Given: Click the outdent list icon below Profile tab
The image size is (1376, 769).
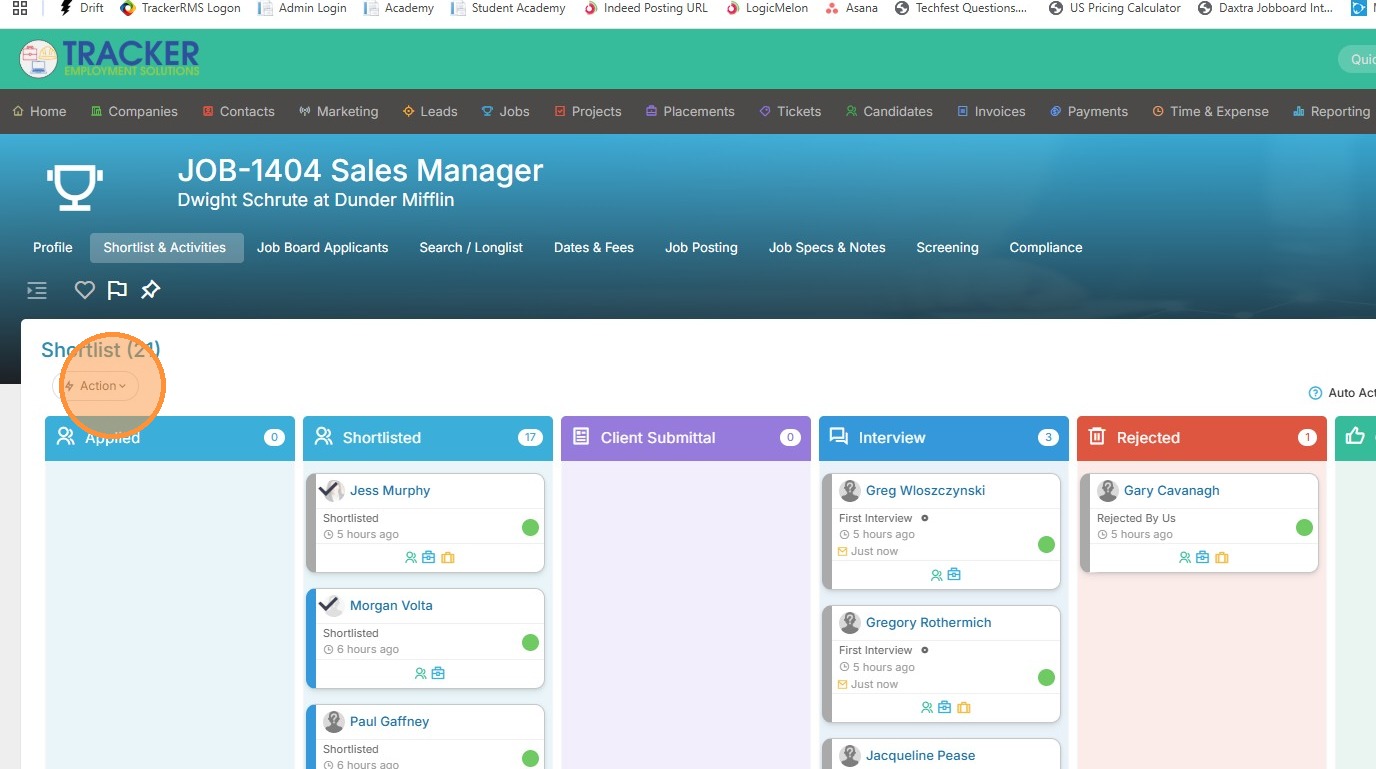Looking at the screenshot, I should [x=37, y=291].
